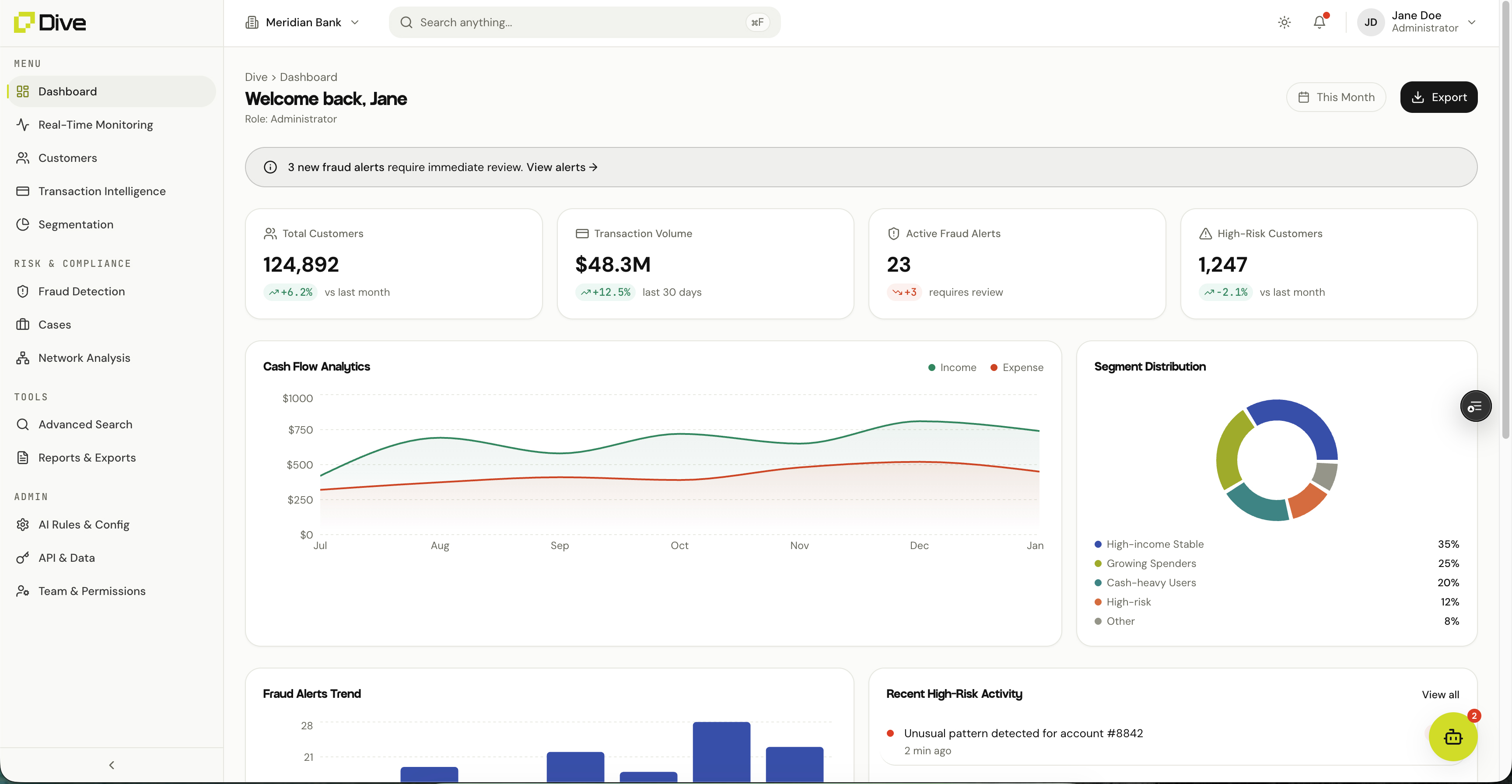Open the Jane Doe account menu chevron
The image size is (1512, 784).
1471,22
